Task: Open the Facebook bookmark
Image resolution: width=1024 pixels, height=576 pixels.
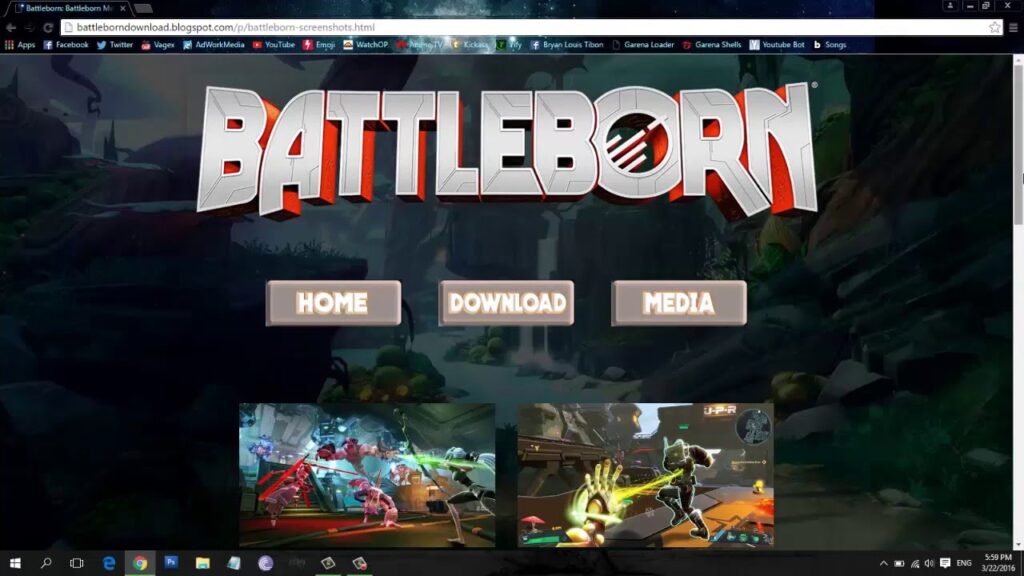Action: click(66, 45)
